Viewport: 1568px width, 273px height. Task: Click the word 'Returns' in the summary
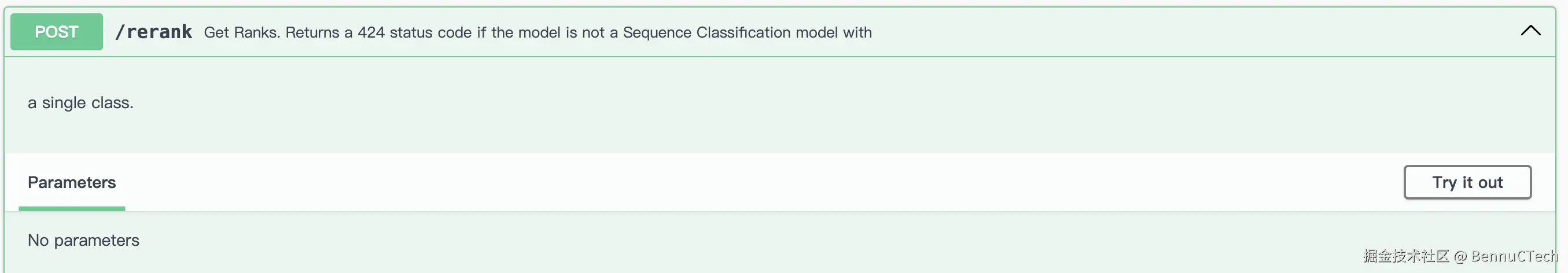pyautogui.click(x=312, y=32)
